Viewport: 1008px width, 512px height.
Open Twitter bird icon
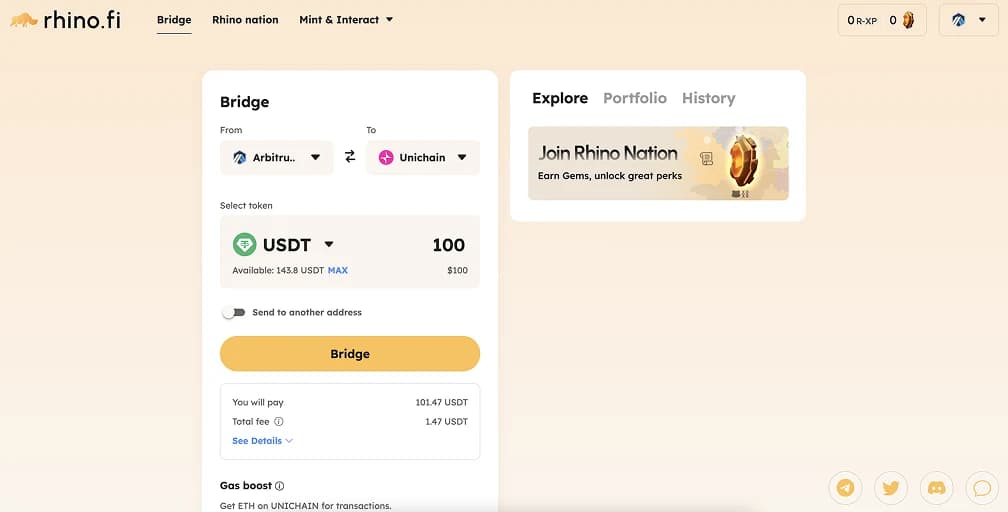891,488
